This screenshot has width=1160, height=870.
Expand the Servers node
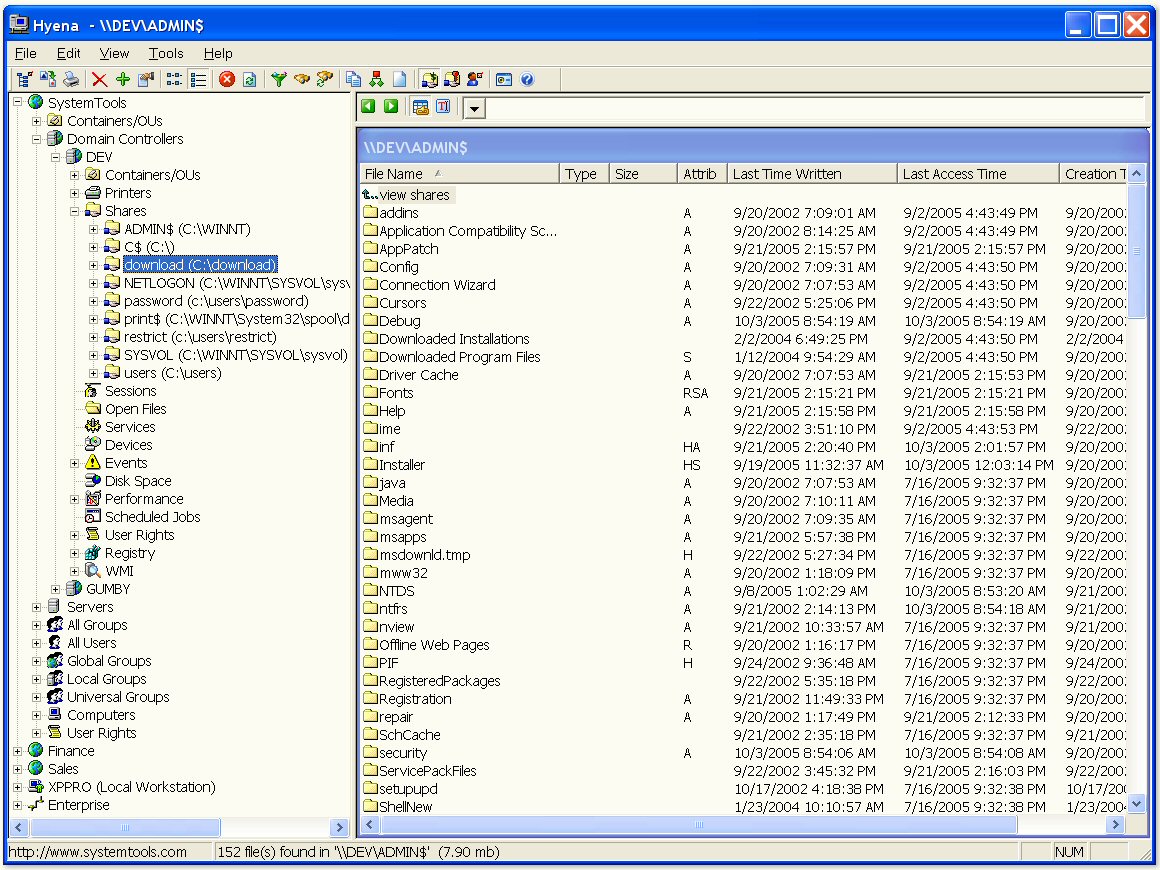click(36, 607)
